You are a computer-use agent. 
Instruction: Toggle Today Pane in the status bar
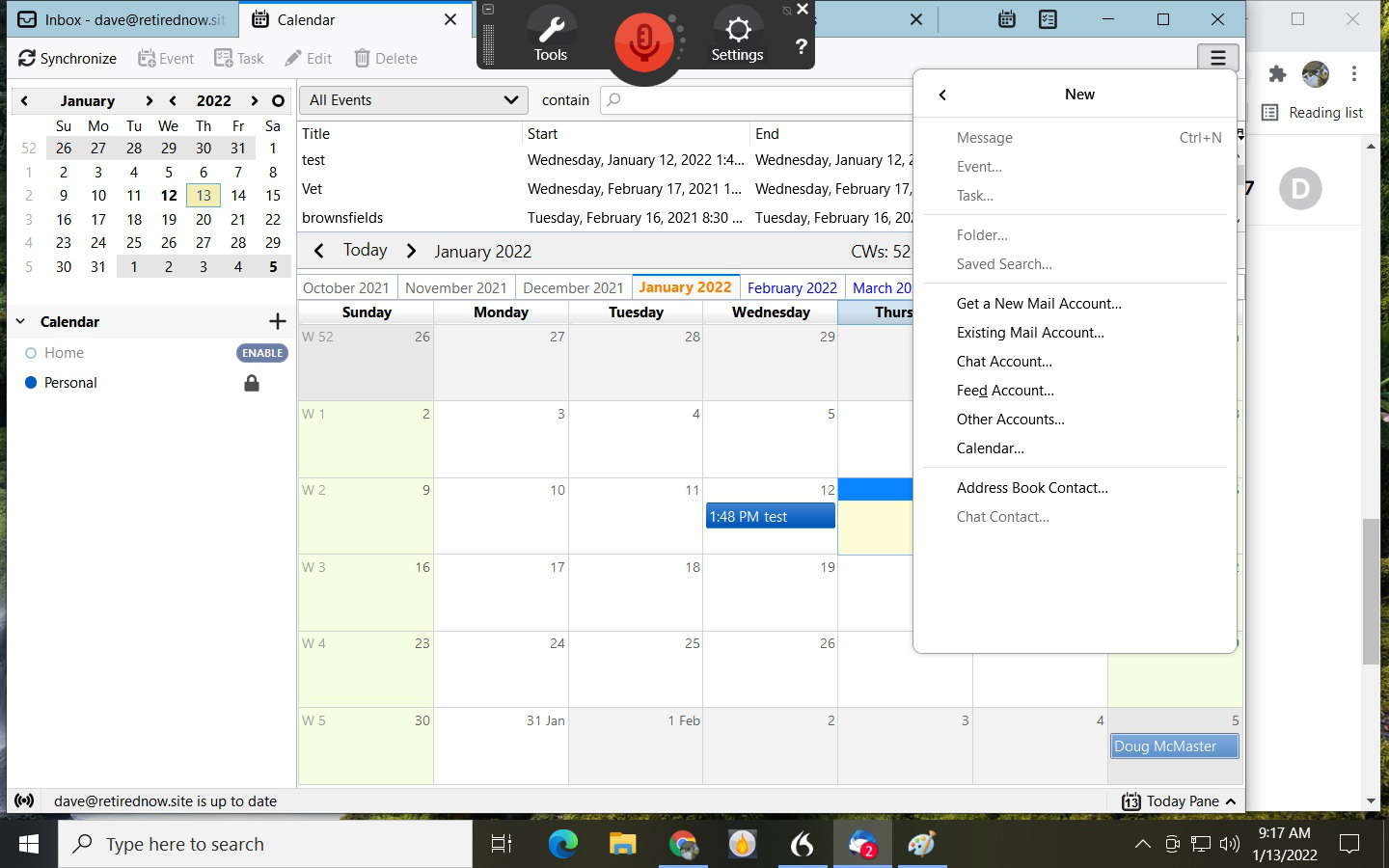tap(1179, 801)
